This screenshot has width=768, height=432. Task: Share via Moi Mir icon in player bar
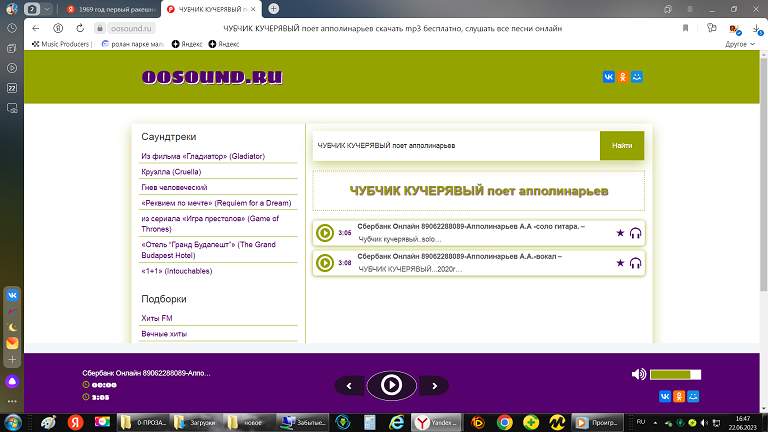coord(693,396)
